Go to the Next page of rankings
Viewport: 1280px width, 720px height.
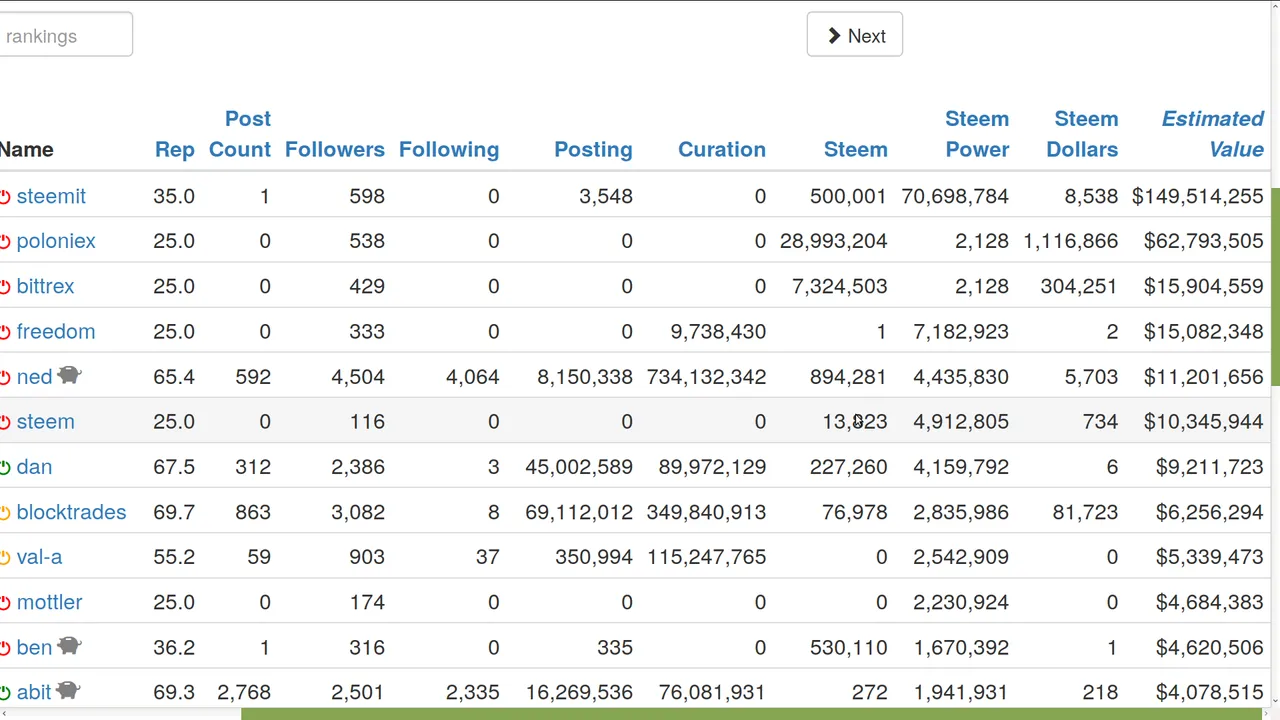click(x=855, y=35)
